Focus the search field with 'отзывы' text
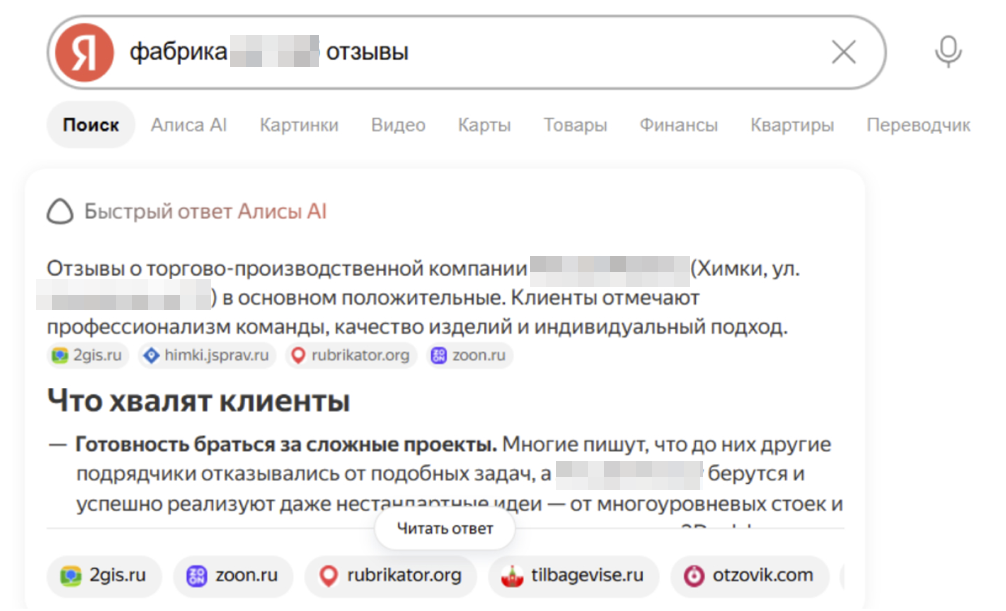Viewport: 1006px width, 611px height. (467, 53)
